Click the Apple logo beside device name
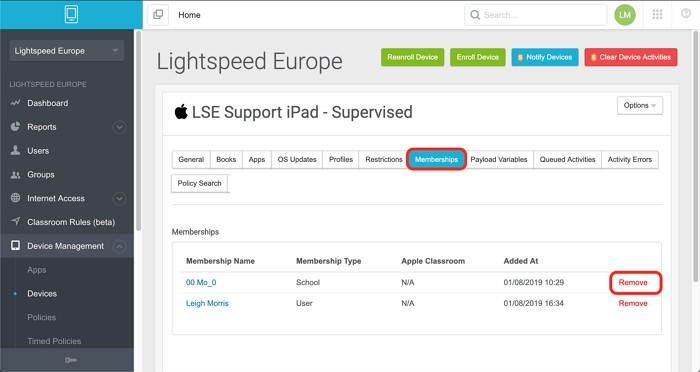Image resolution: width=700 pixels, height=372 pixels. tap(181, 112)
